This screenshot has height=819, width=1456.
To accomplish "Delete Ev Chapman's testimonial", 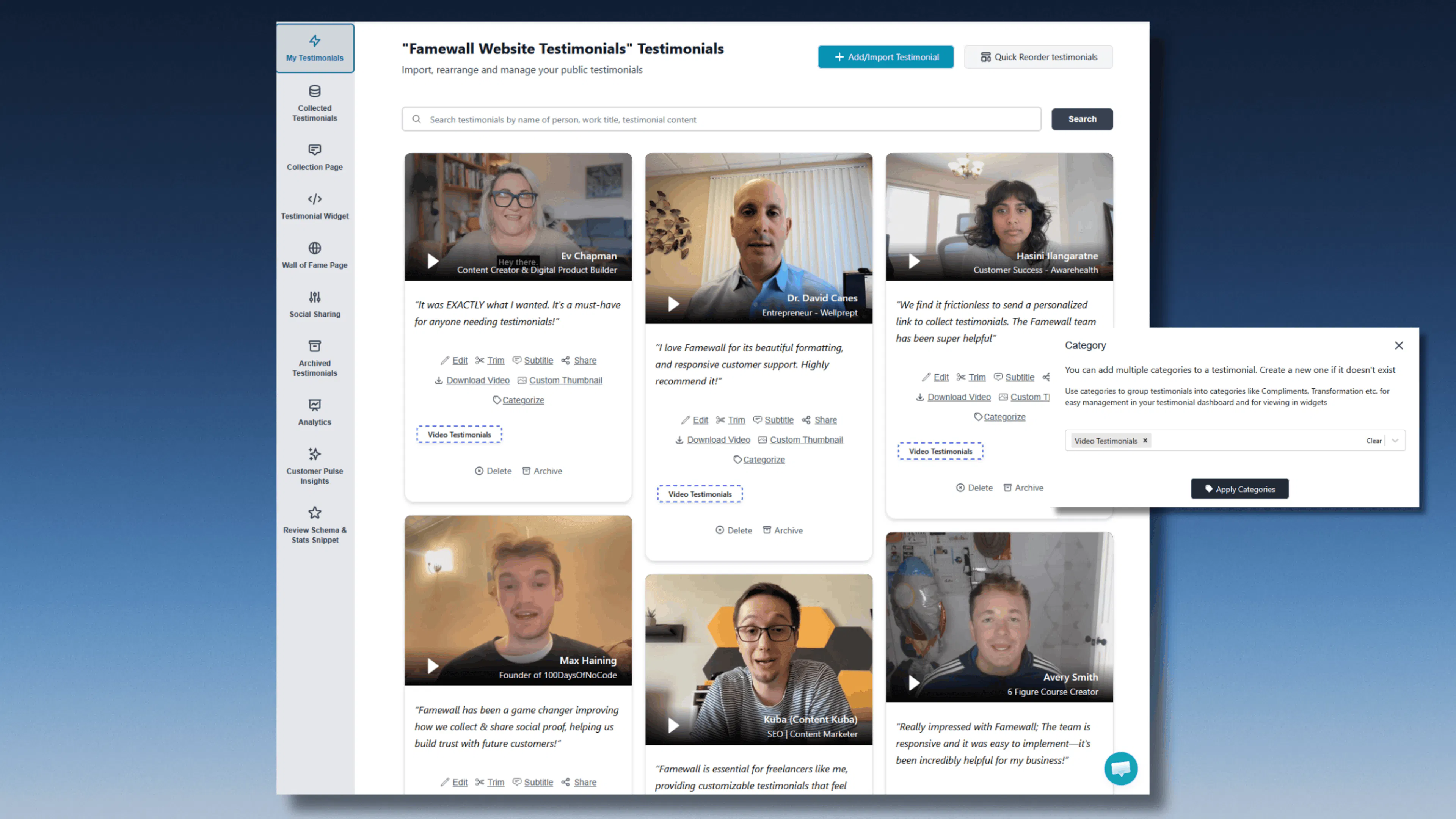I will [493, 471].
